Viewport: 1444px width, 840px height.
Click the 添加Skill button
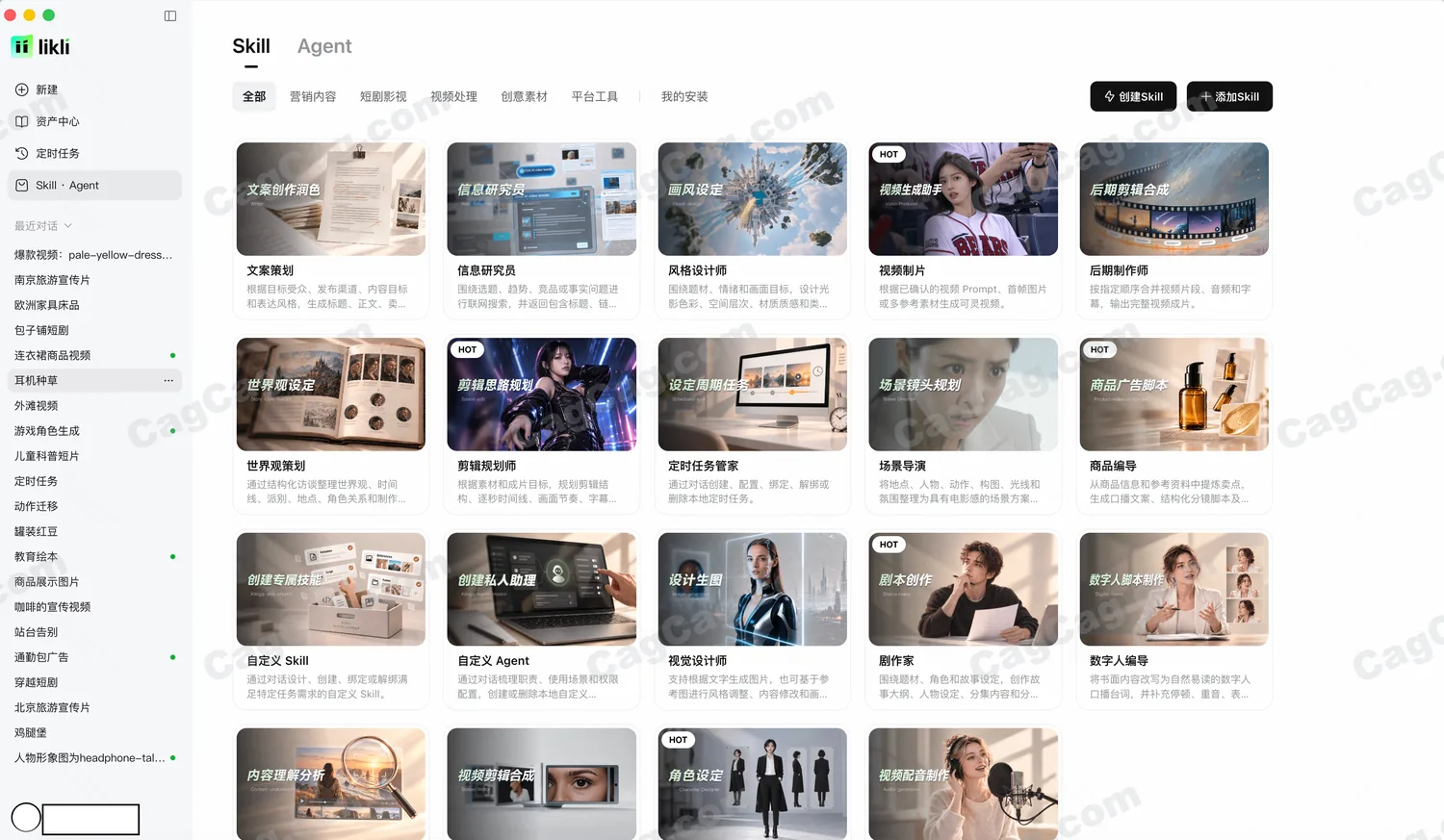pos(1229,96)
